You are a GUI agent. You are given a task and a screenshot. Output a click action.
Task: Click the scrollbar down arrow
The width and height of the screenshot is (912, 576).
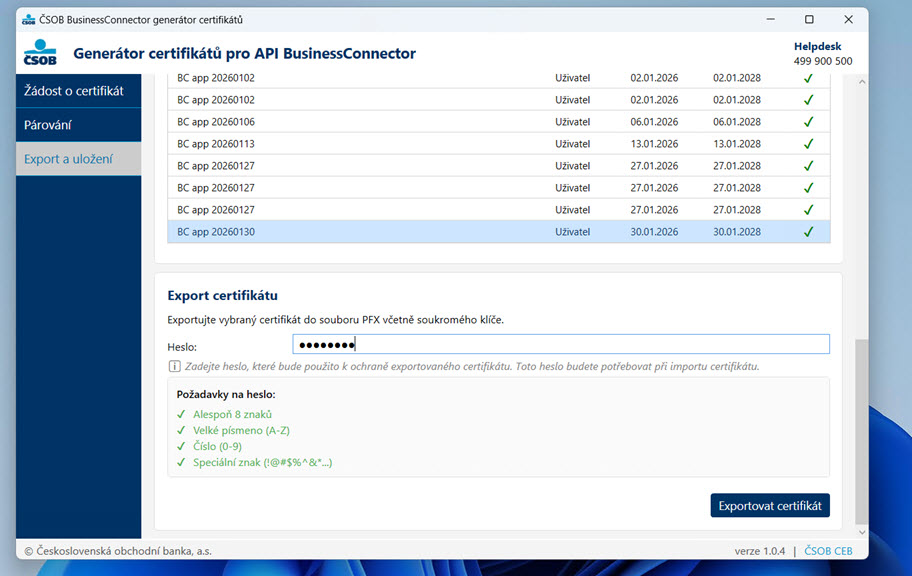[862, 532]
